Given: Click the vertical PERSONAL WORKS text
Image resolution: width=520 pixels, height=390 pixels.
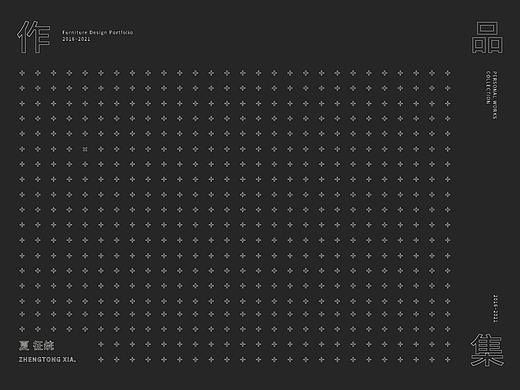Looking at the screenshot, I should (x=495, y=95).
